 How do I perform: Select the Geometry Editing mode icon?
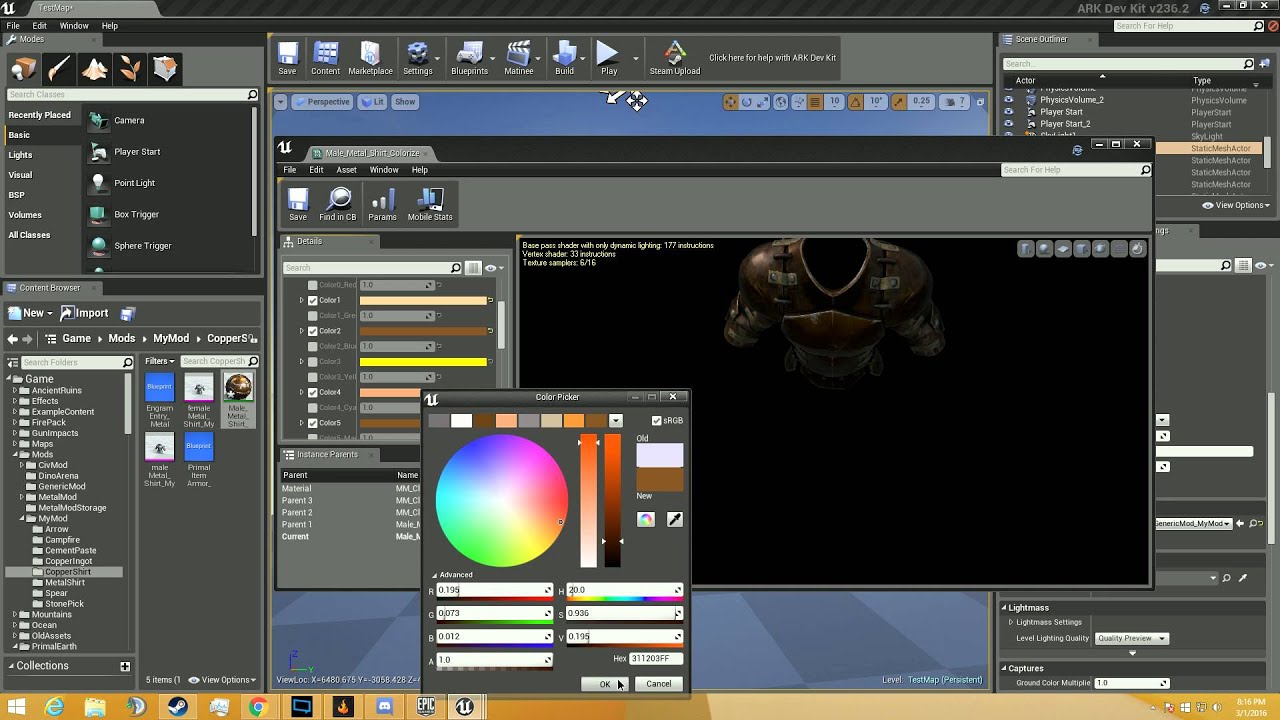(165, 69)
